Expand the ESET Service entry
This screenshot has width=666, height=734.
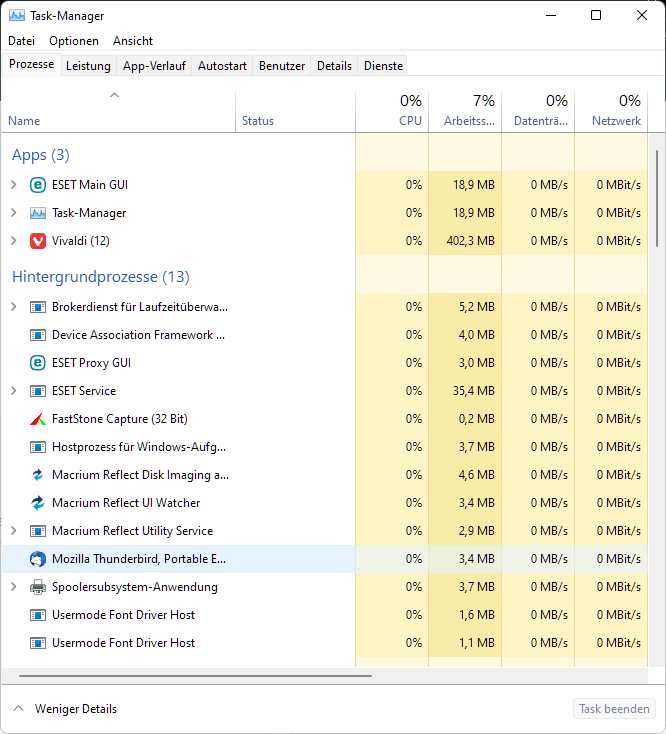[x=14, y=390]
